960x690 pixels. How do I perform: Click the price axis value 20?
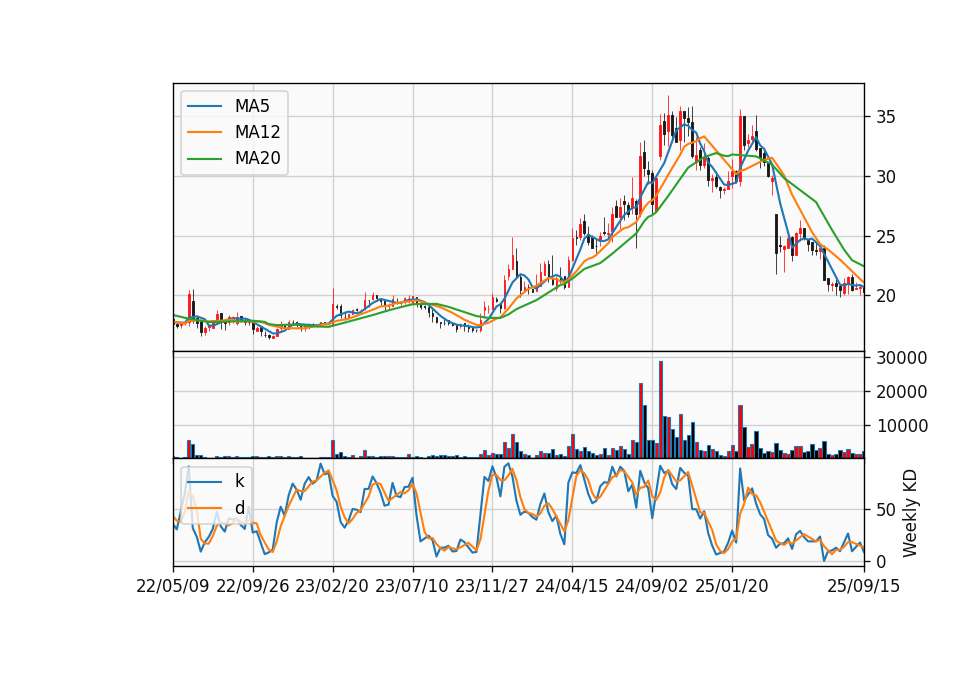pyautogui.click(x=886, y=296)
